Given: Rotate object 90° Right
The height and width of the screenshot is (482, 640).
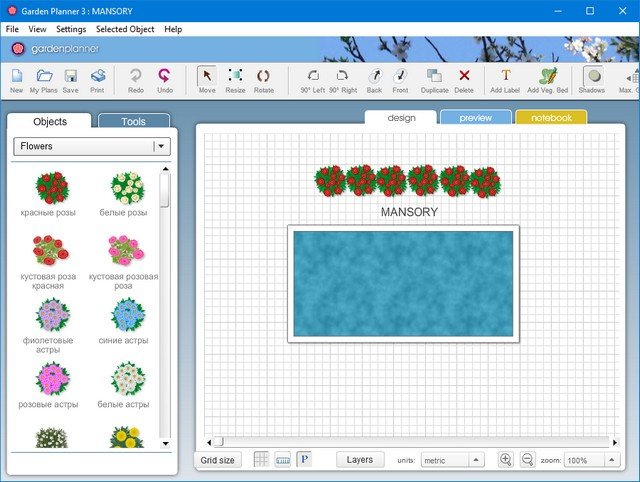Looking at the screenshot, I should click(343, 81).
